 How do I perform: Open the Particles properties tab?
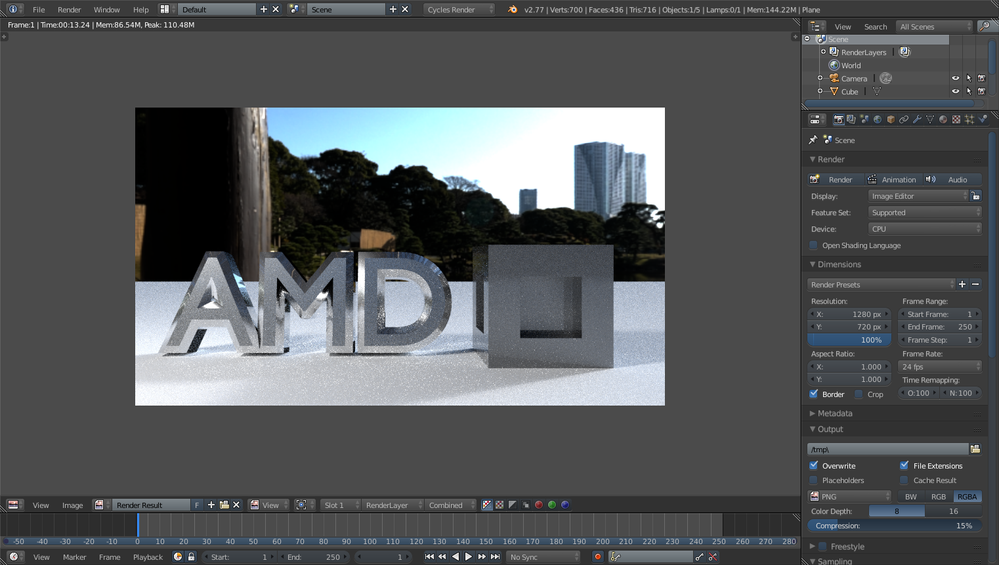point(969,119)
